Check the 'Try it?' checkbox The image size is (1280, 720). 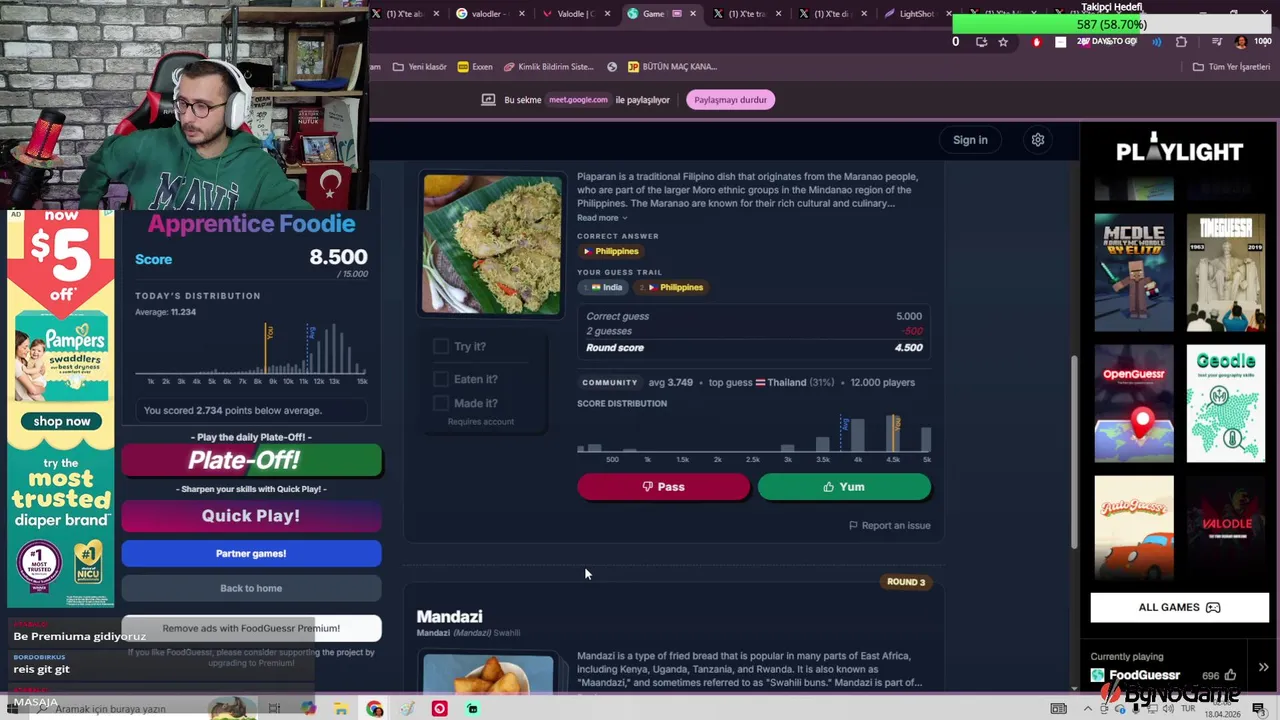(x=441, y=346)
